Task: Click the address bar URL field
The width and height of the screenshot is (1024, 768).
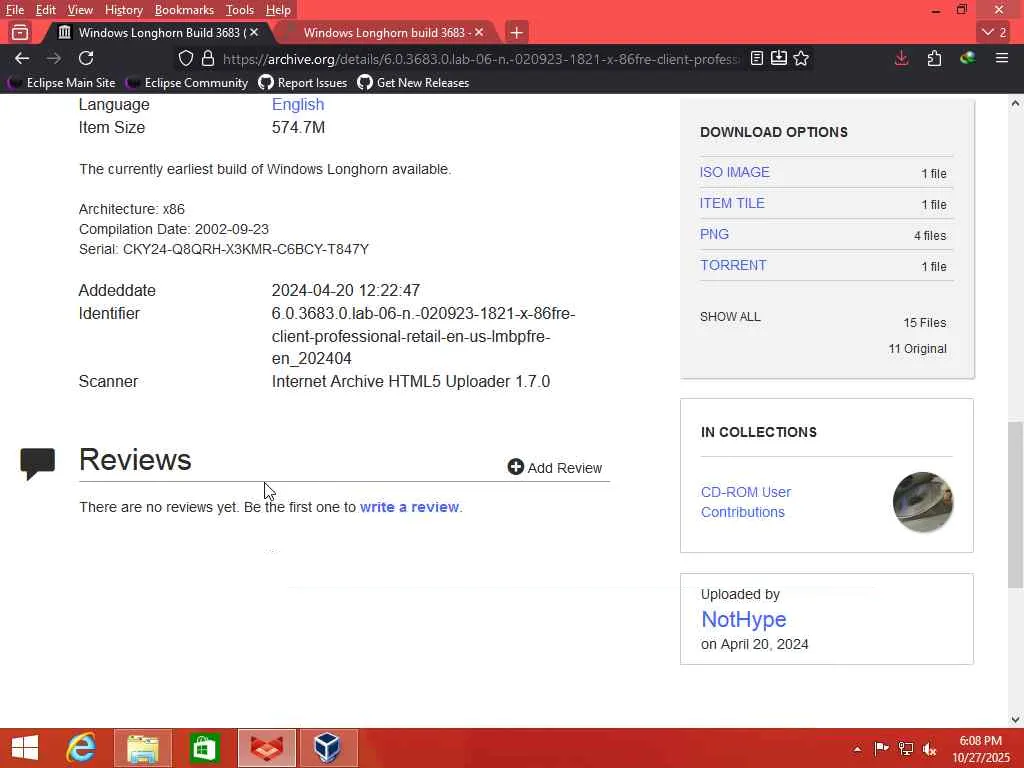Action: [x=481, y=59]
